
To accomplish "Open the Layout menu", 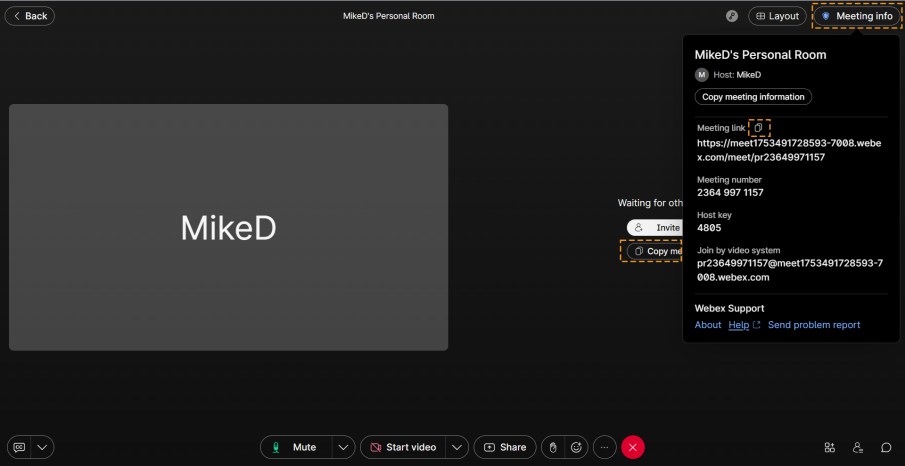I will coord(777,16).
